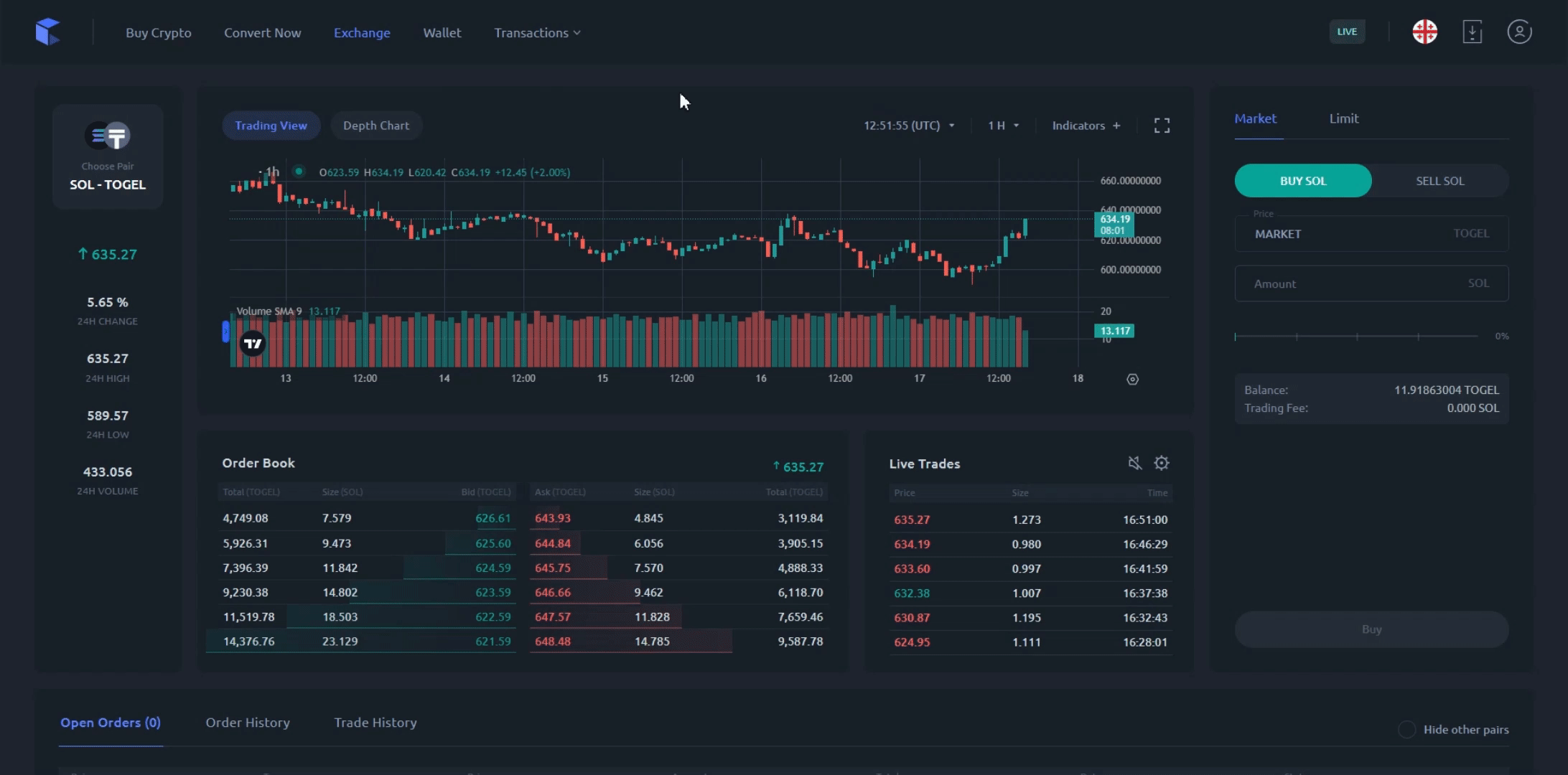Screen dimensions: 1568x775
Task: Click the exchange cube logo icon
Action: point(47,32)
